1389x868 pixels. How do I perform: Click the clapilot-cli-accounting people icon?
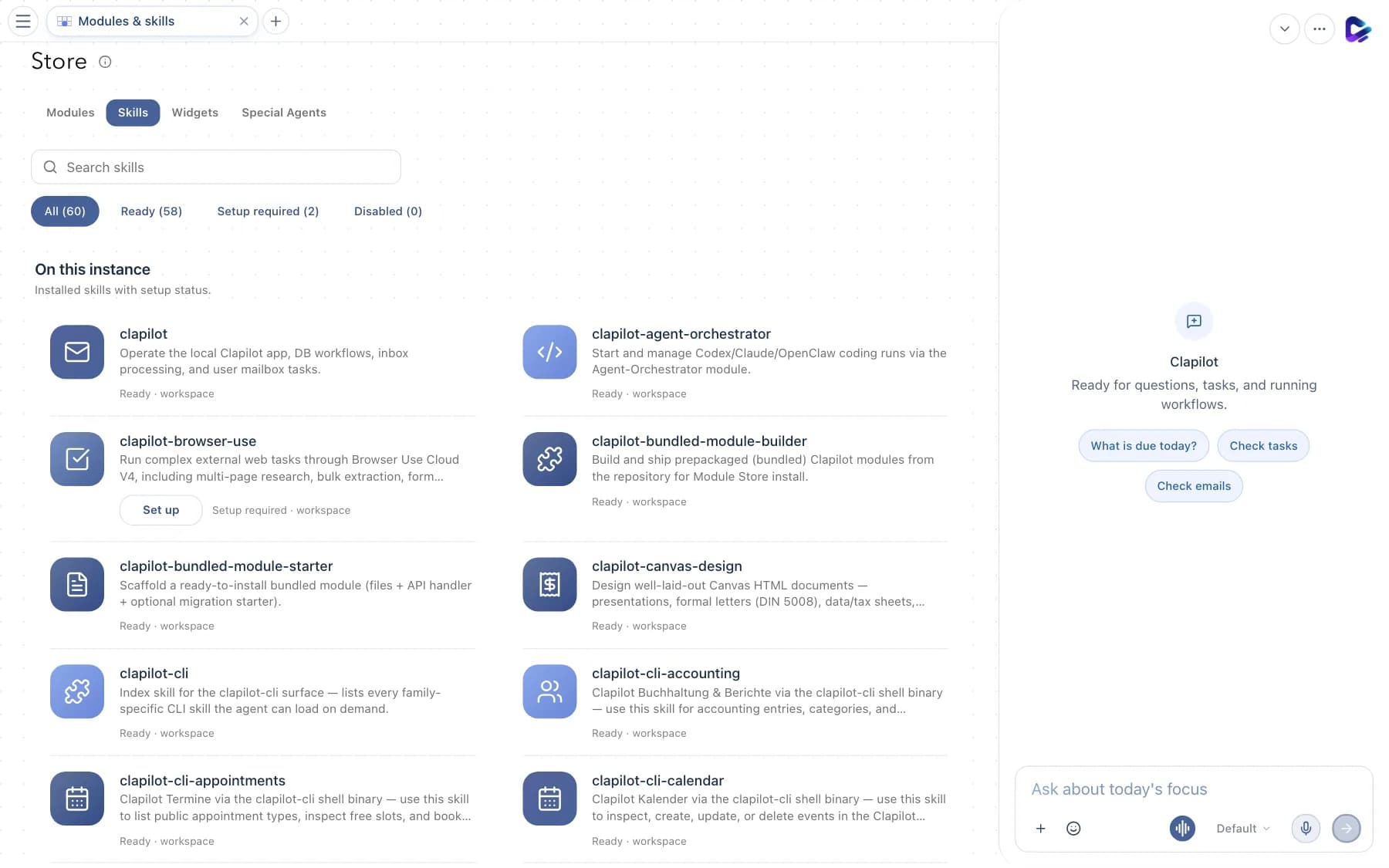click(x=549, y=691)
